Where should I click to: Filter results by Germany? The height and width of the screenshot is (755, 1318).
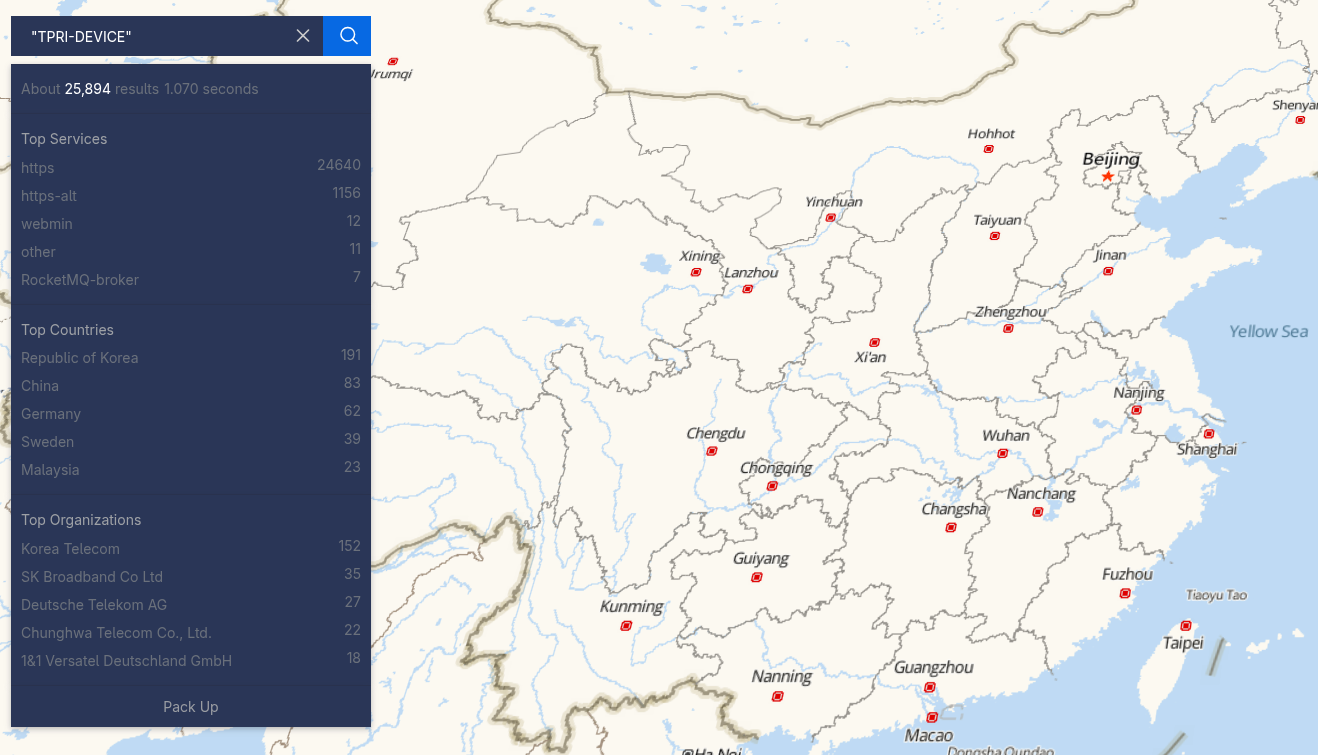[51, 413]
